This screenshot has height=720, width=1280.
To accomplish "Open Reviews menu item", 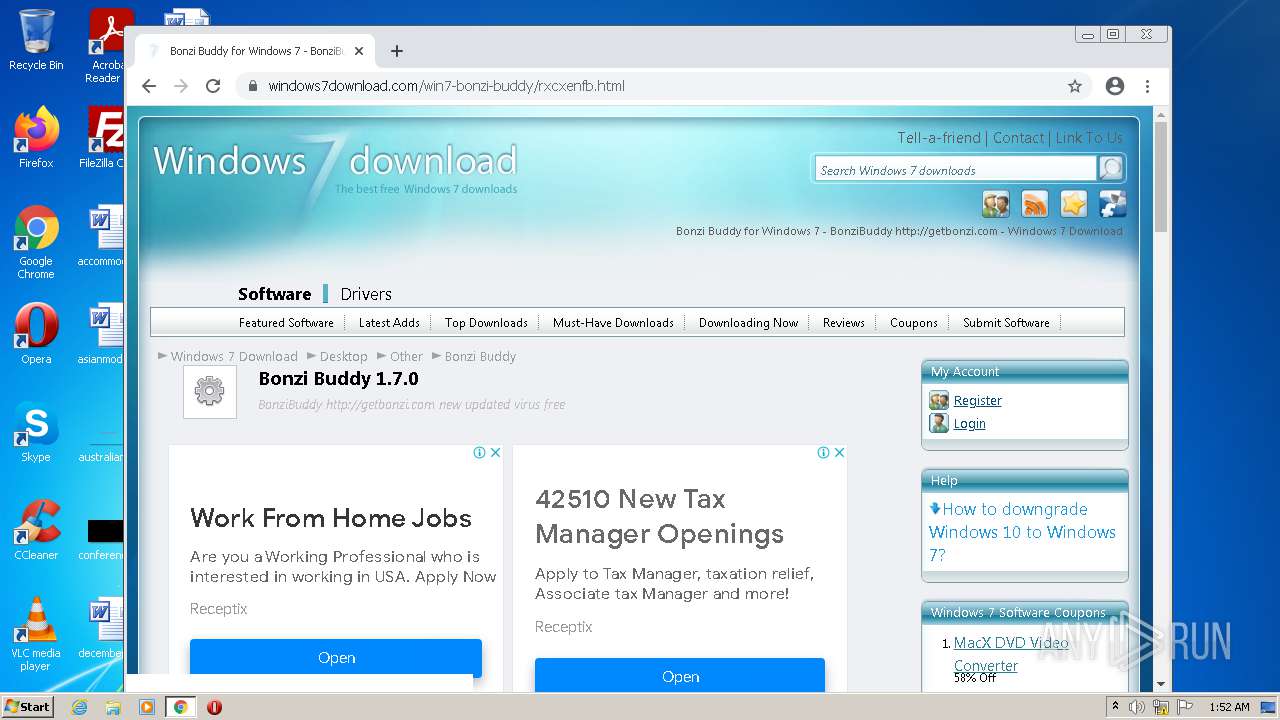I will click(x=844, y=323).
